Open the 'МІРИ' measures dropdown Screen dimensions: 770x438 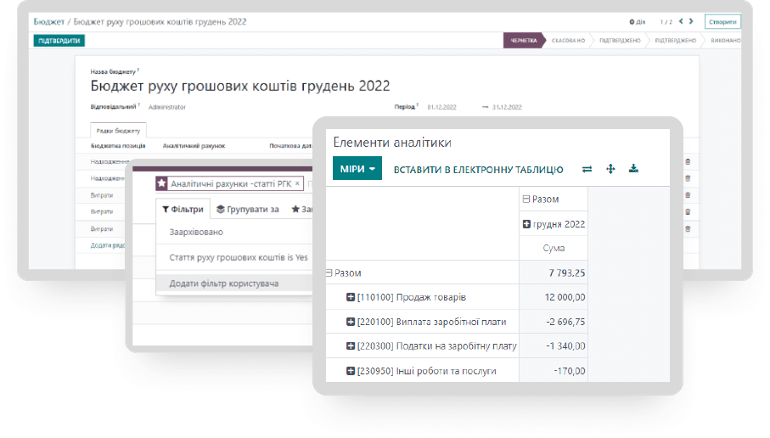click(x=357, y=170)
